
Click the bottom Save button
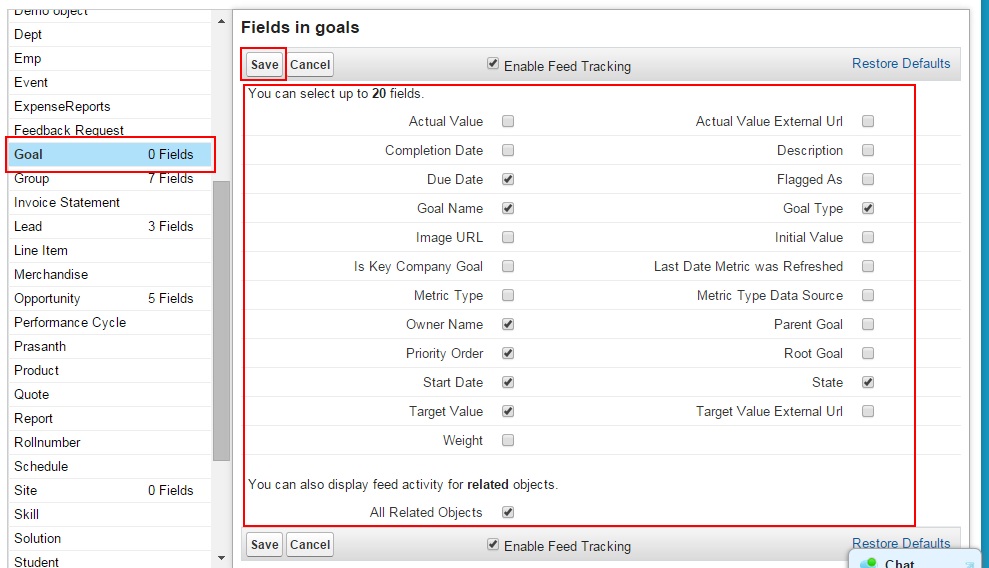(264, 545)
